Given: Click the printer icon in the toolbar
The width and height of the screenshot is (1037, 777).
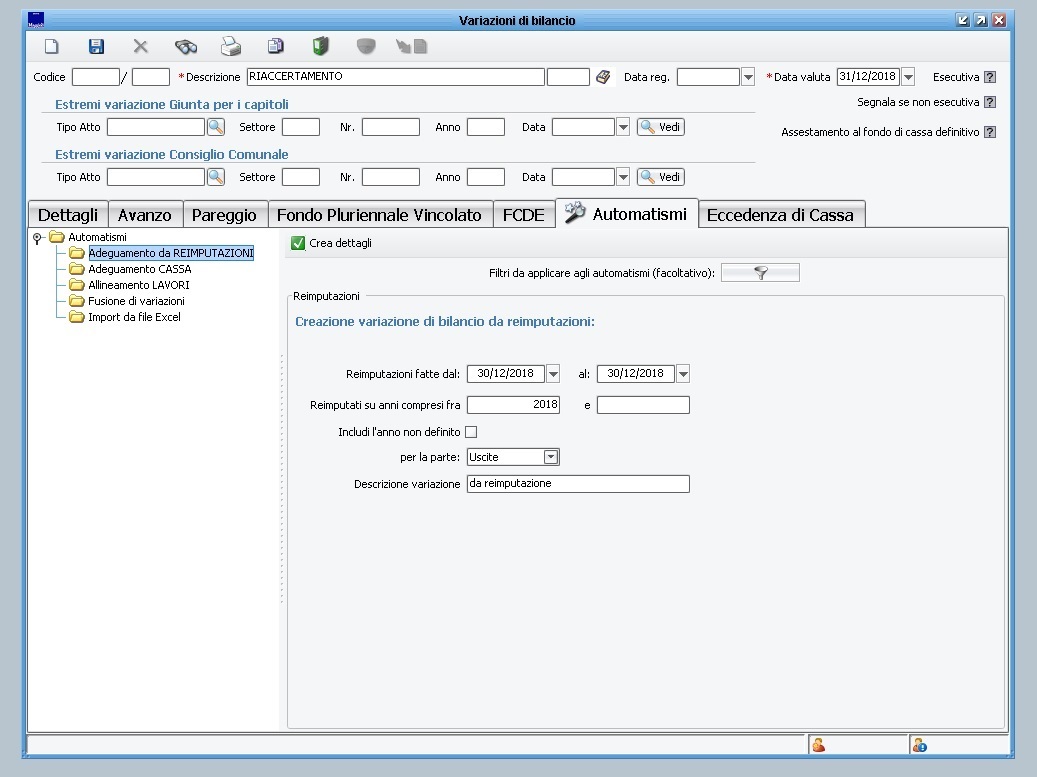Looking at the screenshot, I should [231, 46].
